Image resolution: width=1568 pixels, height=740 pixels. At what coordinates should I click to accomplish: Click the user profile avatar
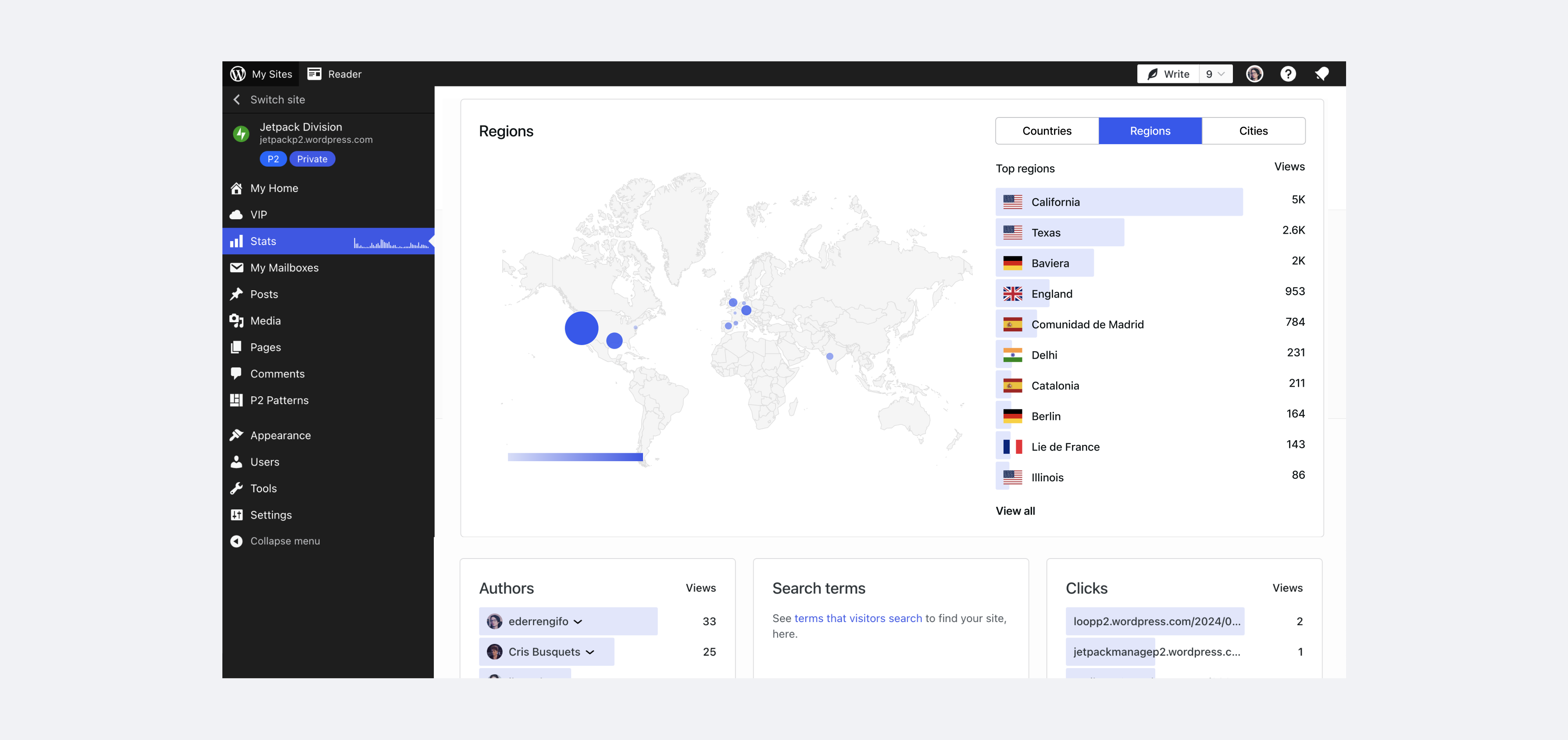coord(1254,74)
